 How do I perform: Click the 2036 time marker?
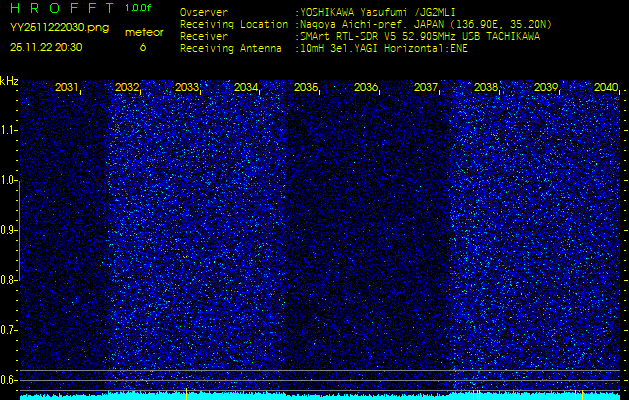(366, 87)
